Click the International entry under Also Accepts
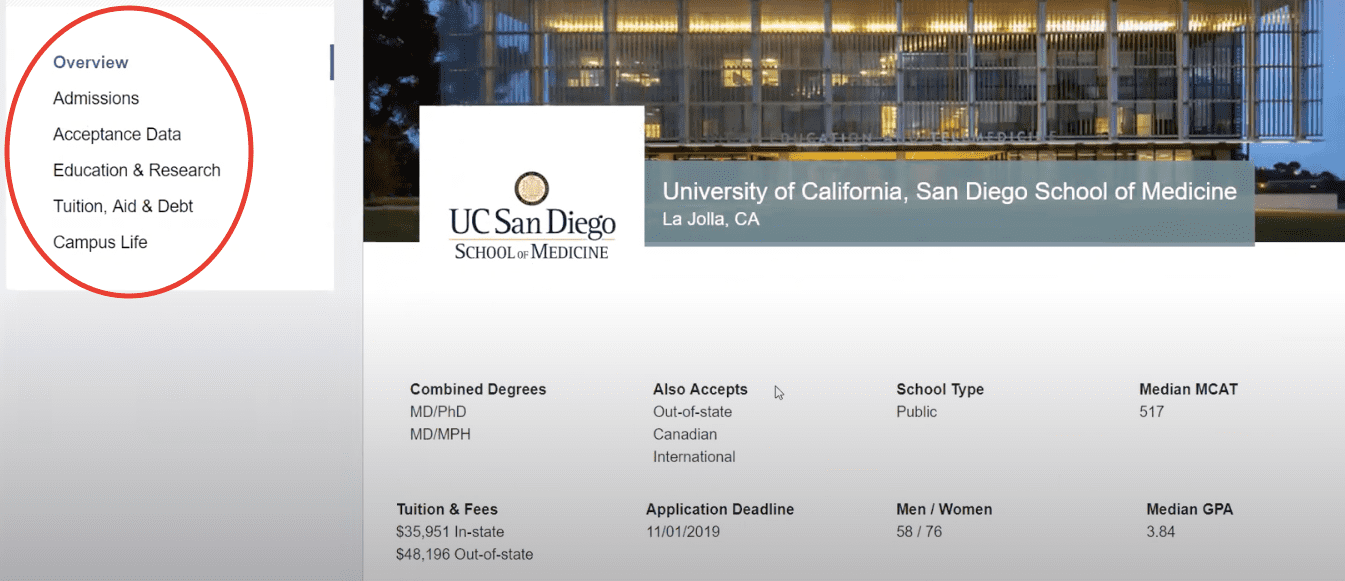This screenshot has height=581, width=1345. [x=694, y=456]
